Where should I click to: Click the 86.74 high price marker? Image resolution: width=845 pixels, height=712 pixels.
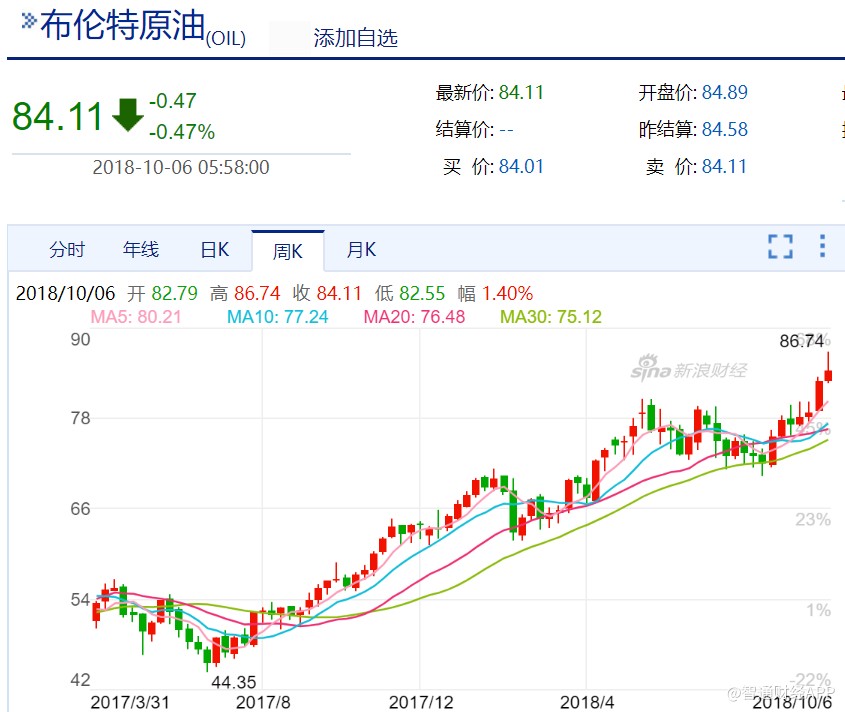(801, 341)
